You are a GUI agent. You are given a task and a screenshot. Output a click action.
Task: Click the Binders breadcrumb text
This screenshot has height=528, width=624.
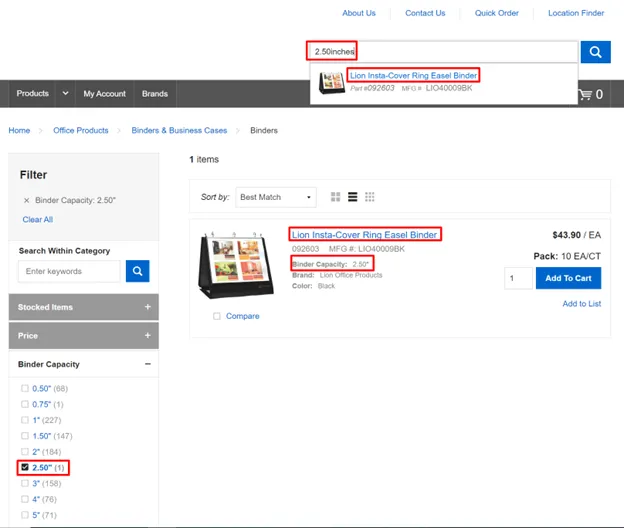tap(264, 131)
